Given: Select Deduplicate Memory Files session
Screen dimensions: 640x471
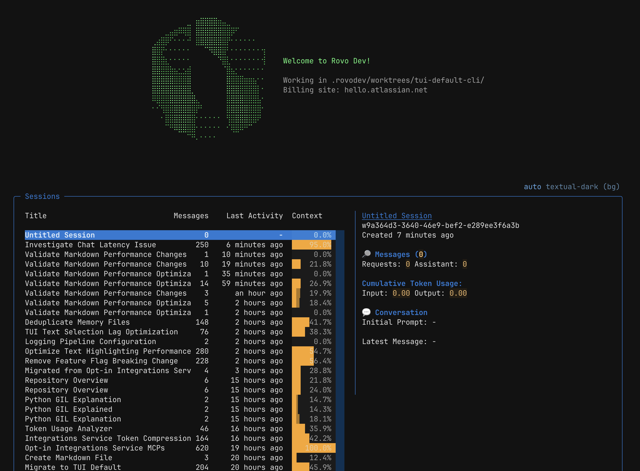Looking at the screenshot, I should coord(180,322).
